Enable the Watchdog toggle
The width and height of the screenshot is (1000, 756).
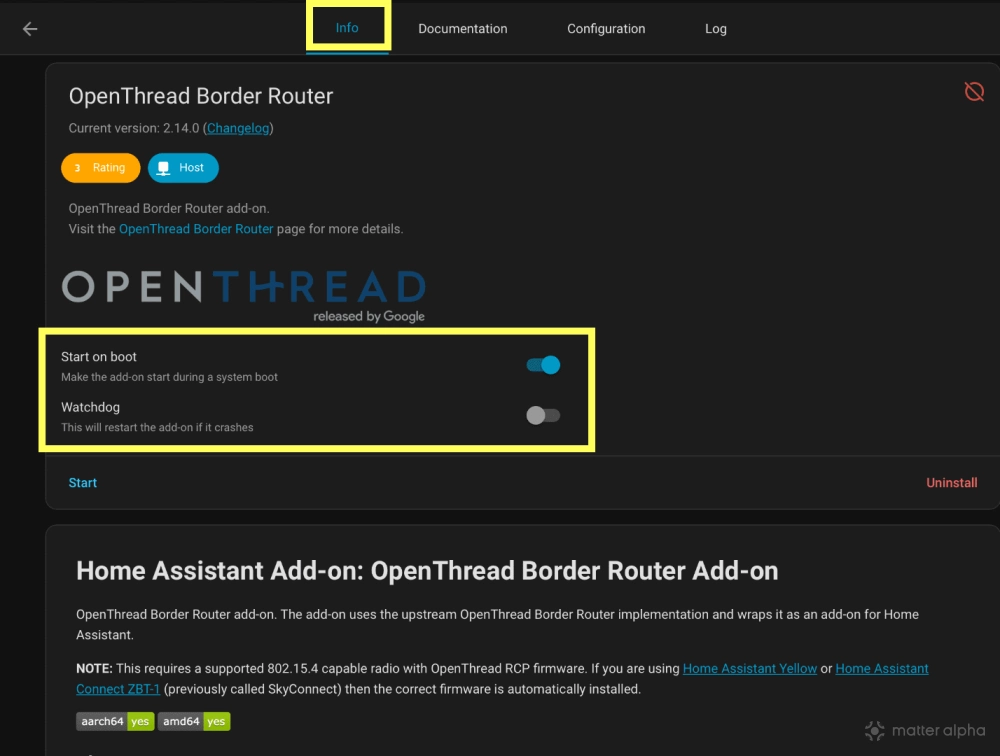[x=542, y=415]
